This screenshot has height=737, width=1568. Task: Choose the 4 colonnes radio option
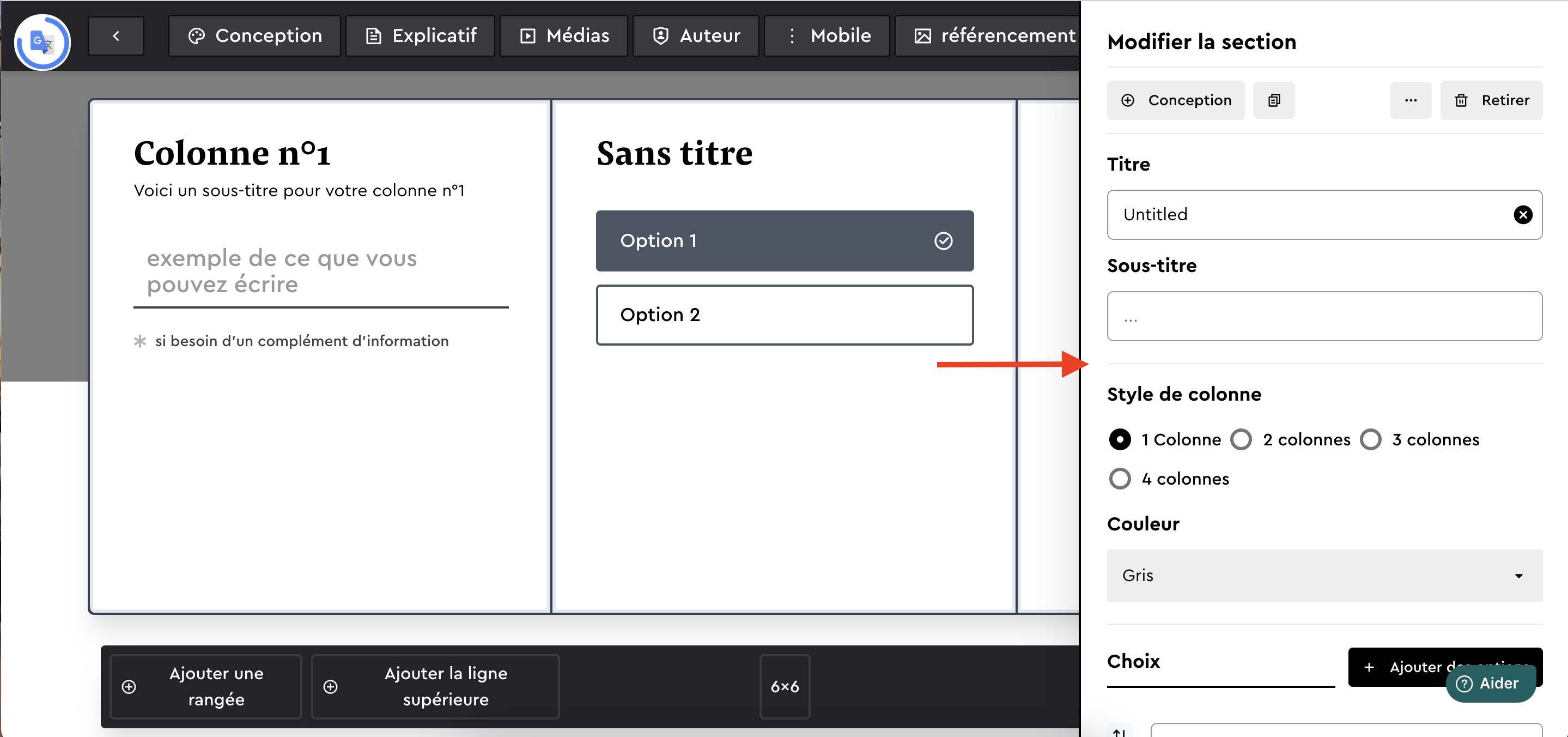[x=1120, y=479]
